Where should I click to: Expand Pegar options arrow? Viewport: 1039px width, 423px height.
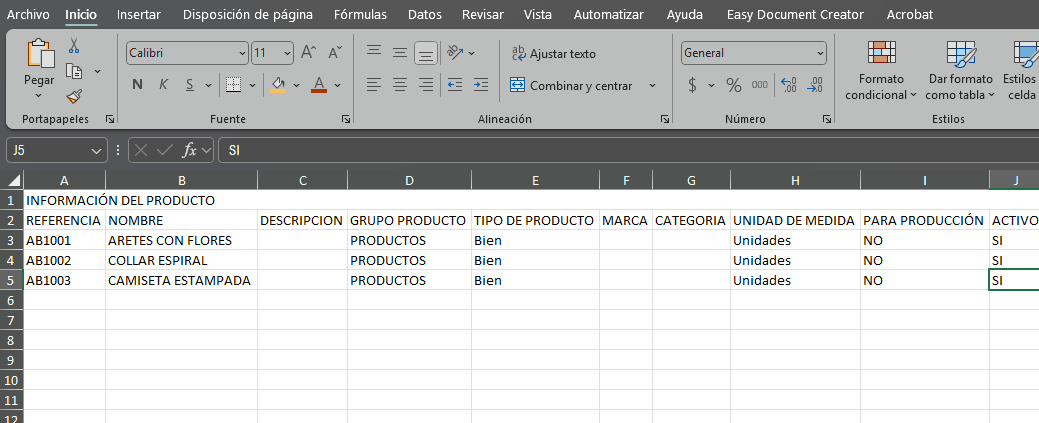coord(39,95)
